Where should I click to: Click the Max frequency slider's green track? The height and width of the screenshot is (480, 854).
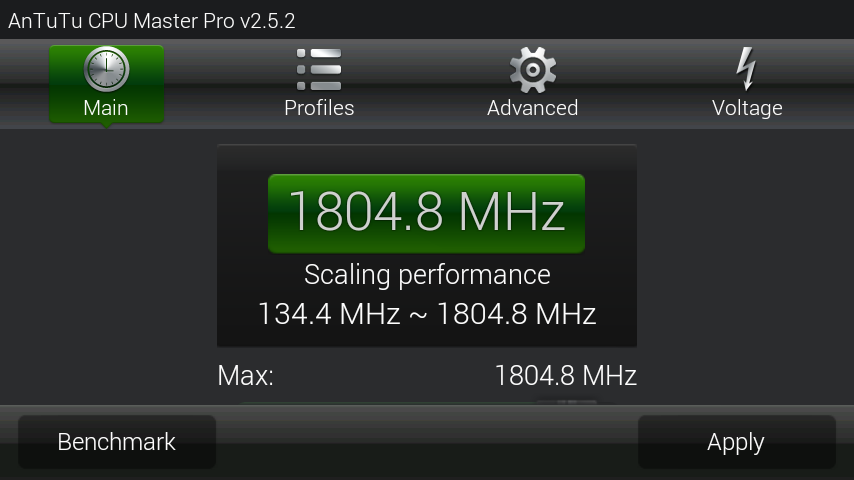coord(380,403)
